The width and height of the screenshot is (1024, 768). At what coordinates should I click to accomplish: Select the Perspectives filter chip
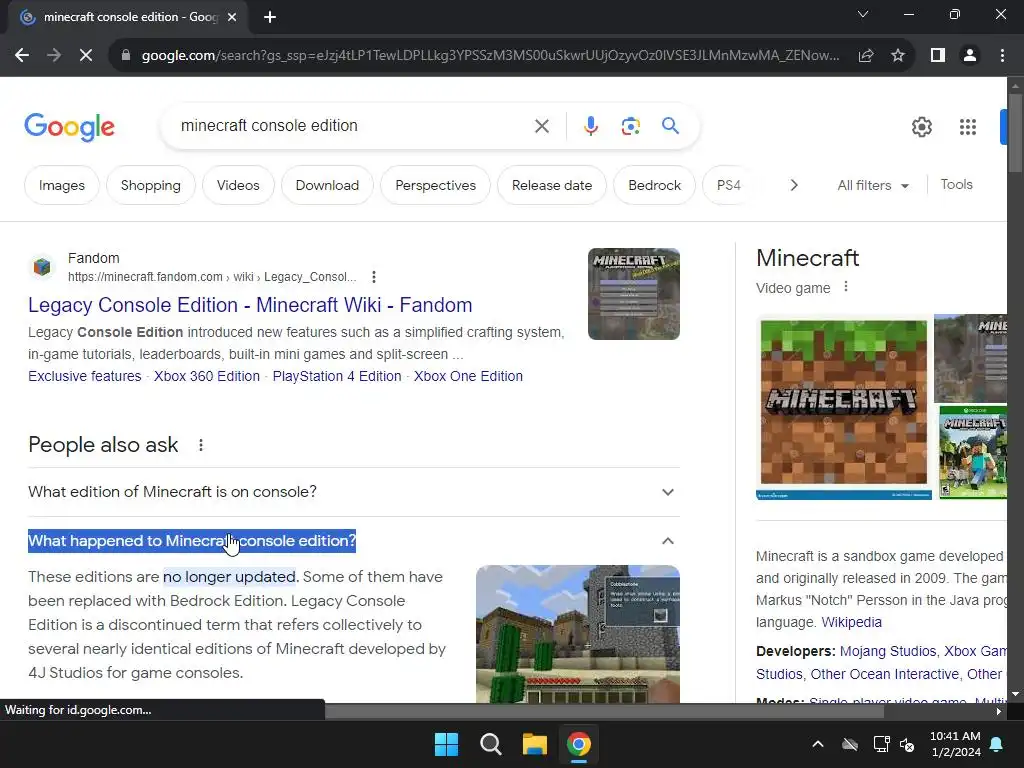coord(436,185)
